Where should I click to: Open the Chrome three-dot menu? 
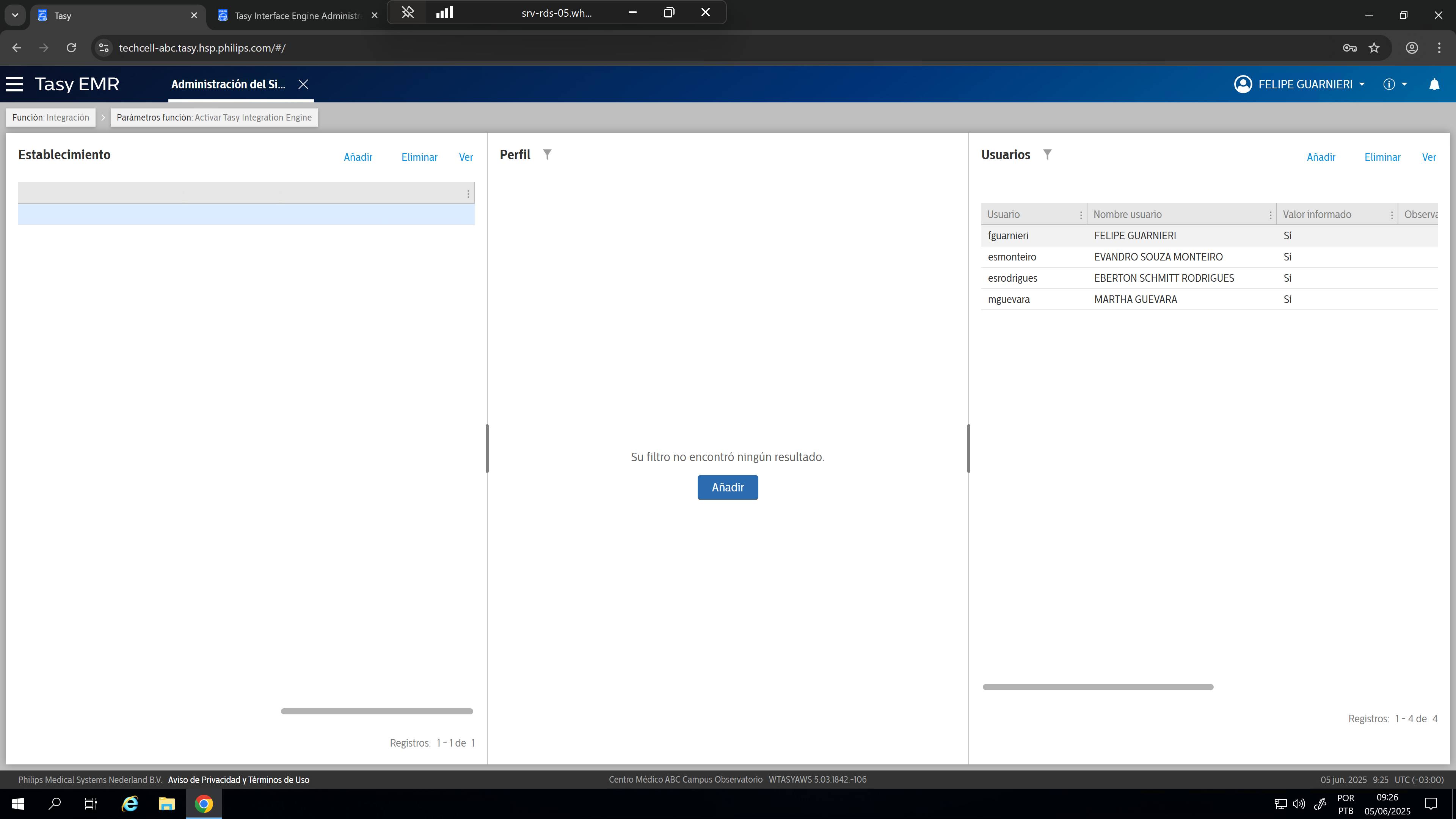(x=1439, y=48)
